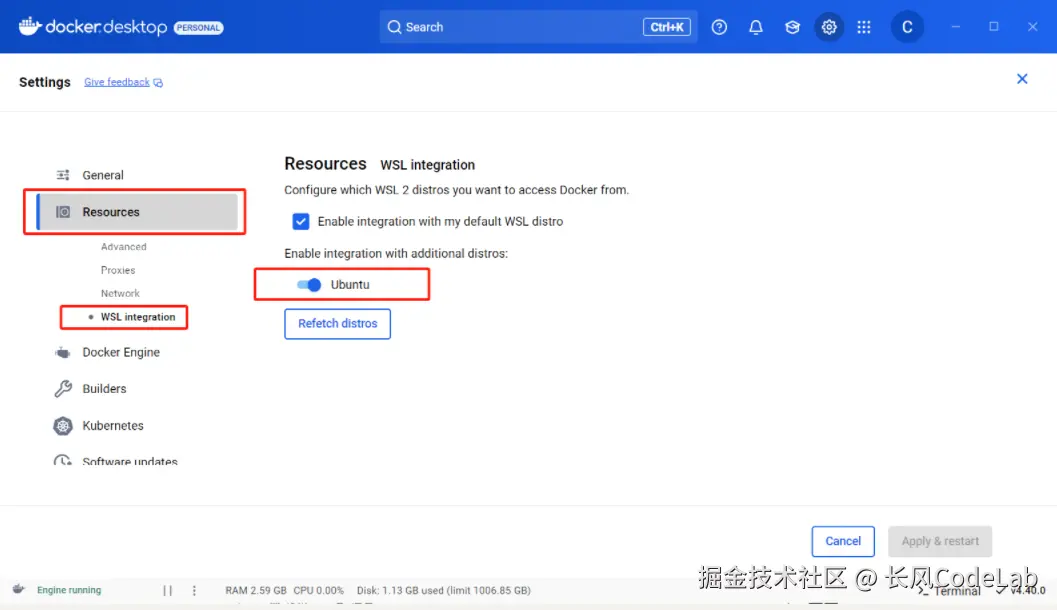Click the PERSONAL plan badge

tap(198, 28)
